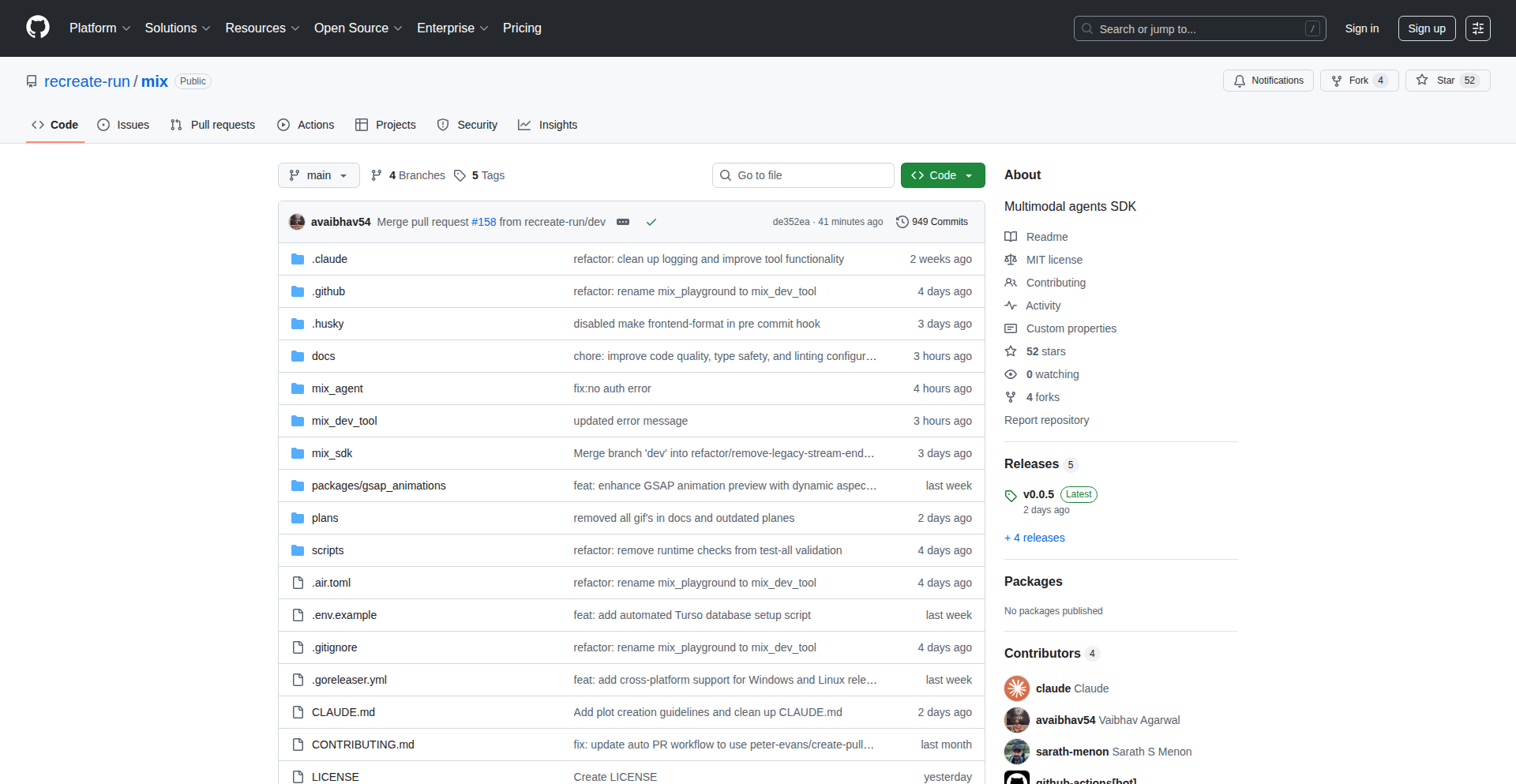Open pull request #158 link
The width and height of the screenshot is (1516, 784).
coord(484,222)
